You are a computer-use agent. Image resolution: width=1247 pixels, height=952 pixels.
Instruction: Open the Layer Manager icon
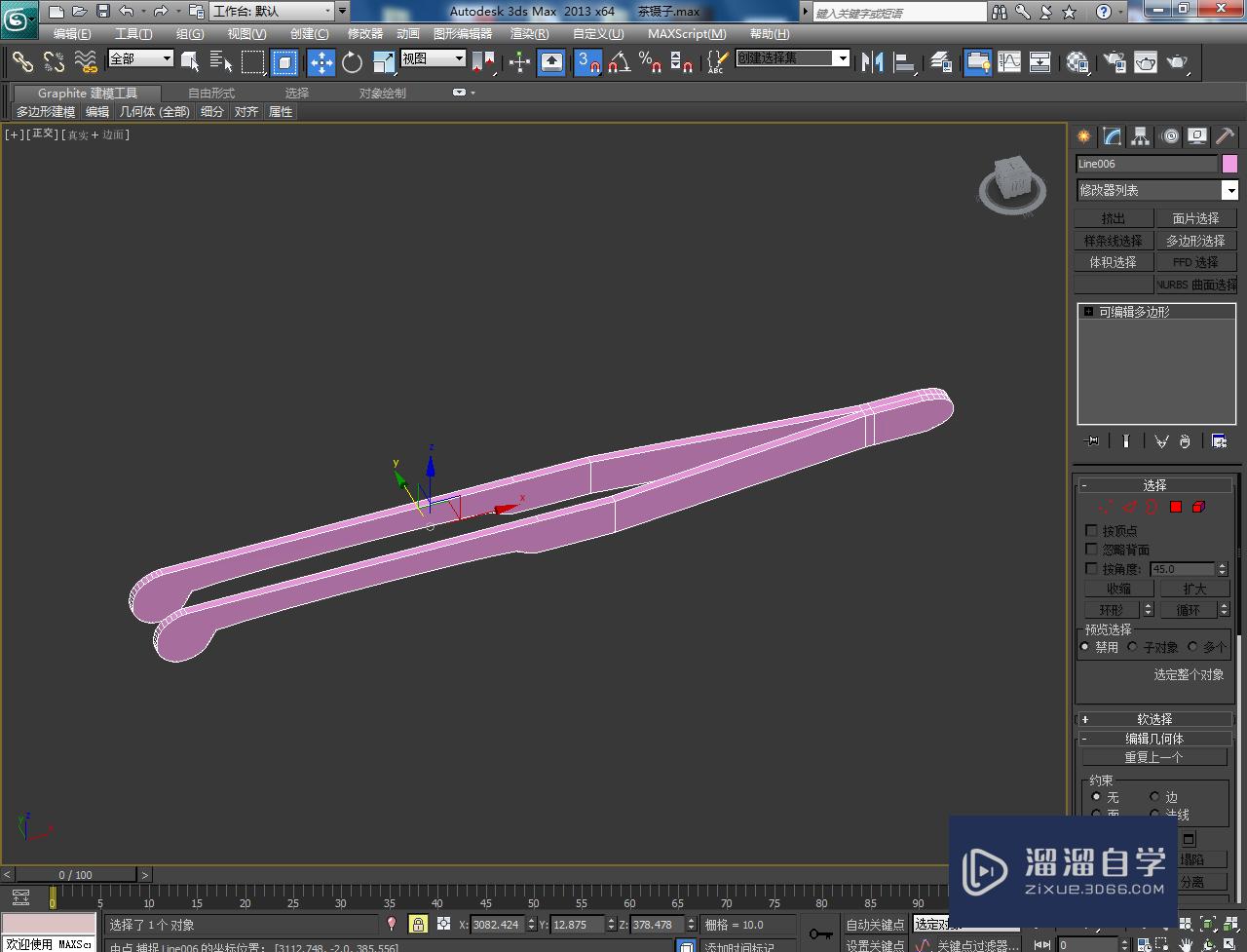point(940,62)
